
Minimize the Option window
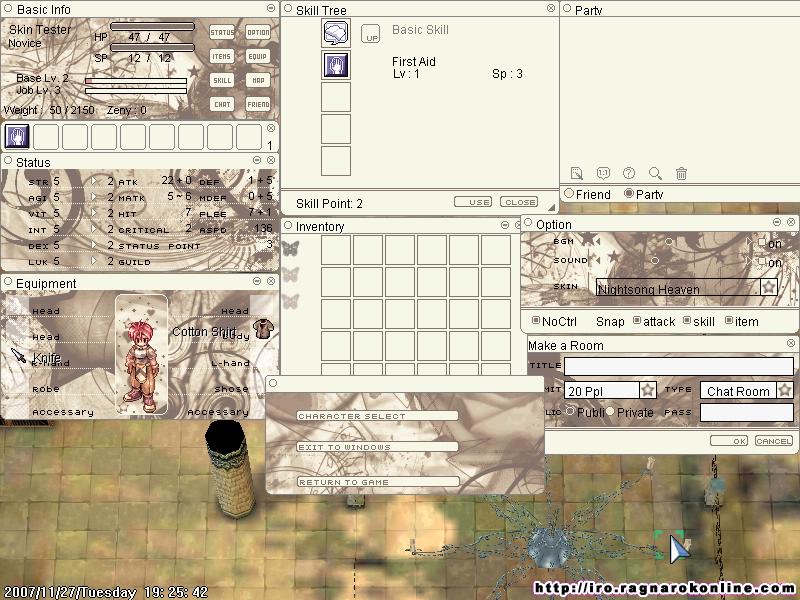click(777, 222)
